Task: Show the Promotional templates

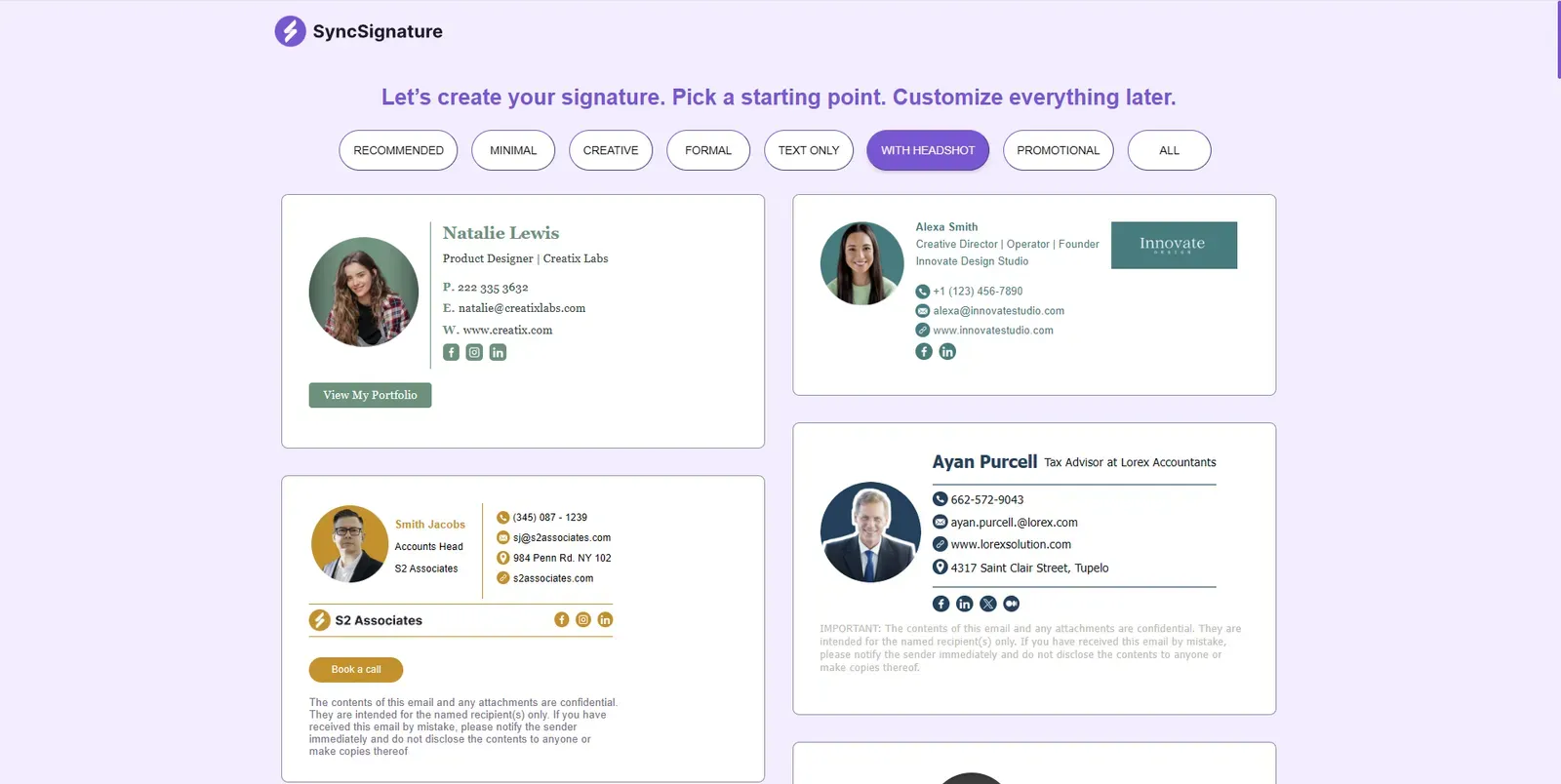Action: 1059,150
